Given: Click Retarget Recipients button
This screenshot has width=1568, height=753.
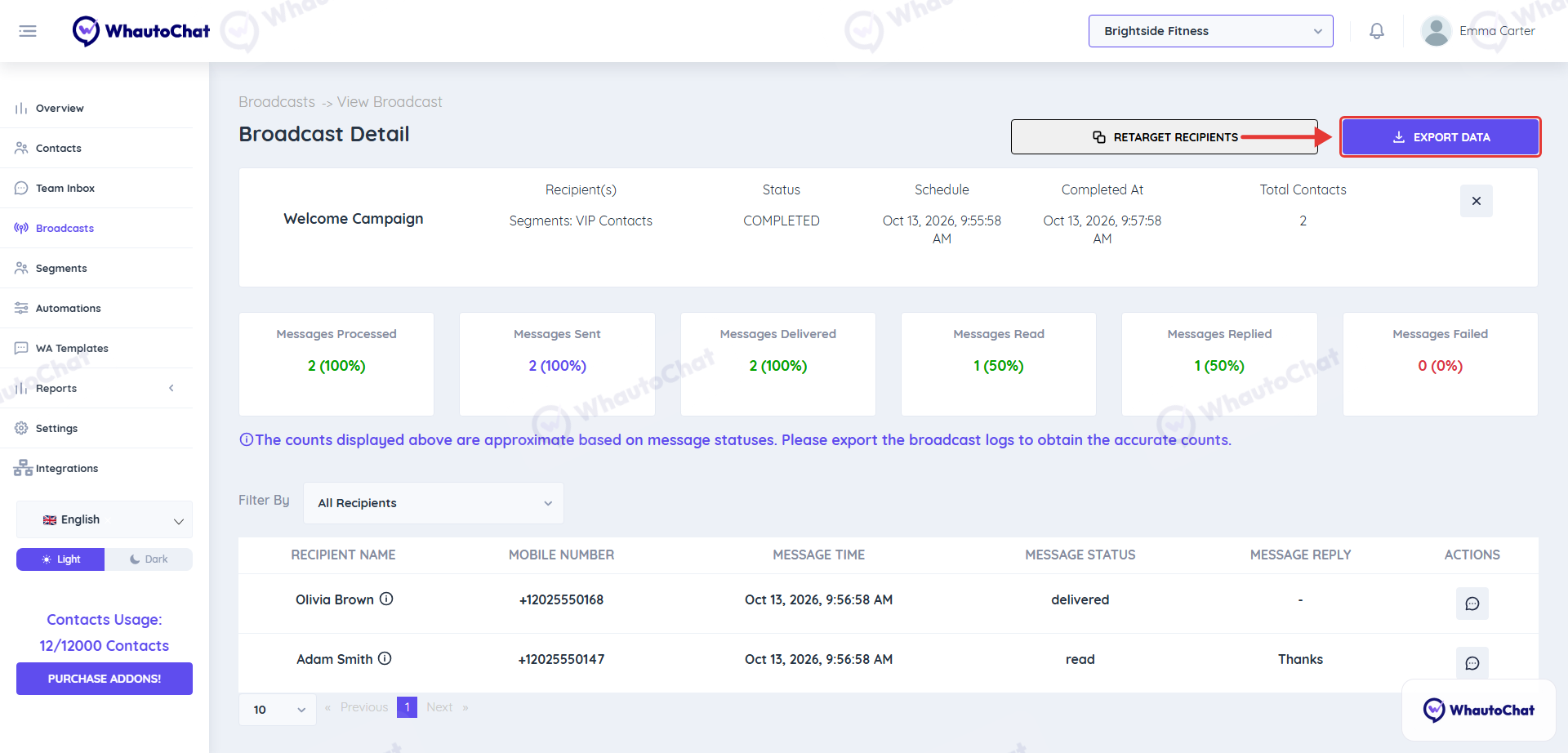Looking at the screenshot, I should click(1165, 137).
